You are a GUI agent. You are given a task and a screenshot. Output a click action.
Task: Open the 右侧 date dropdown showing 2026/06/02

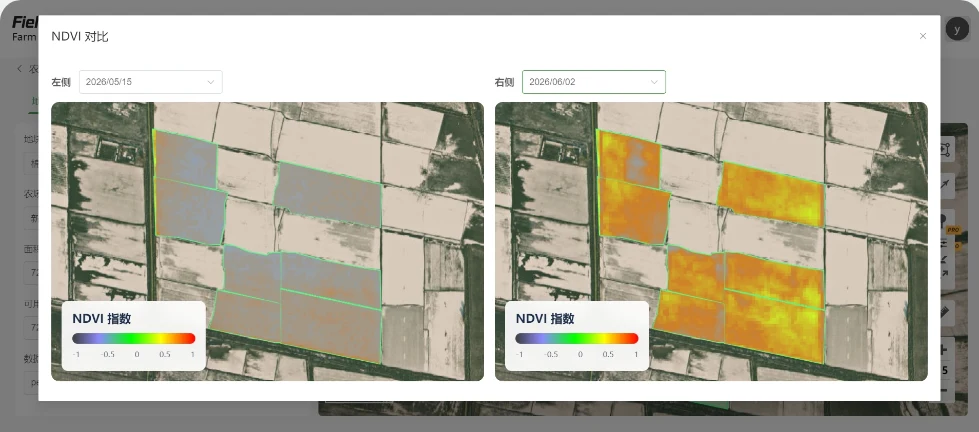(594, 82)
